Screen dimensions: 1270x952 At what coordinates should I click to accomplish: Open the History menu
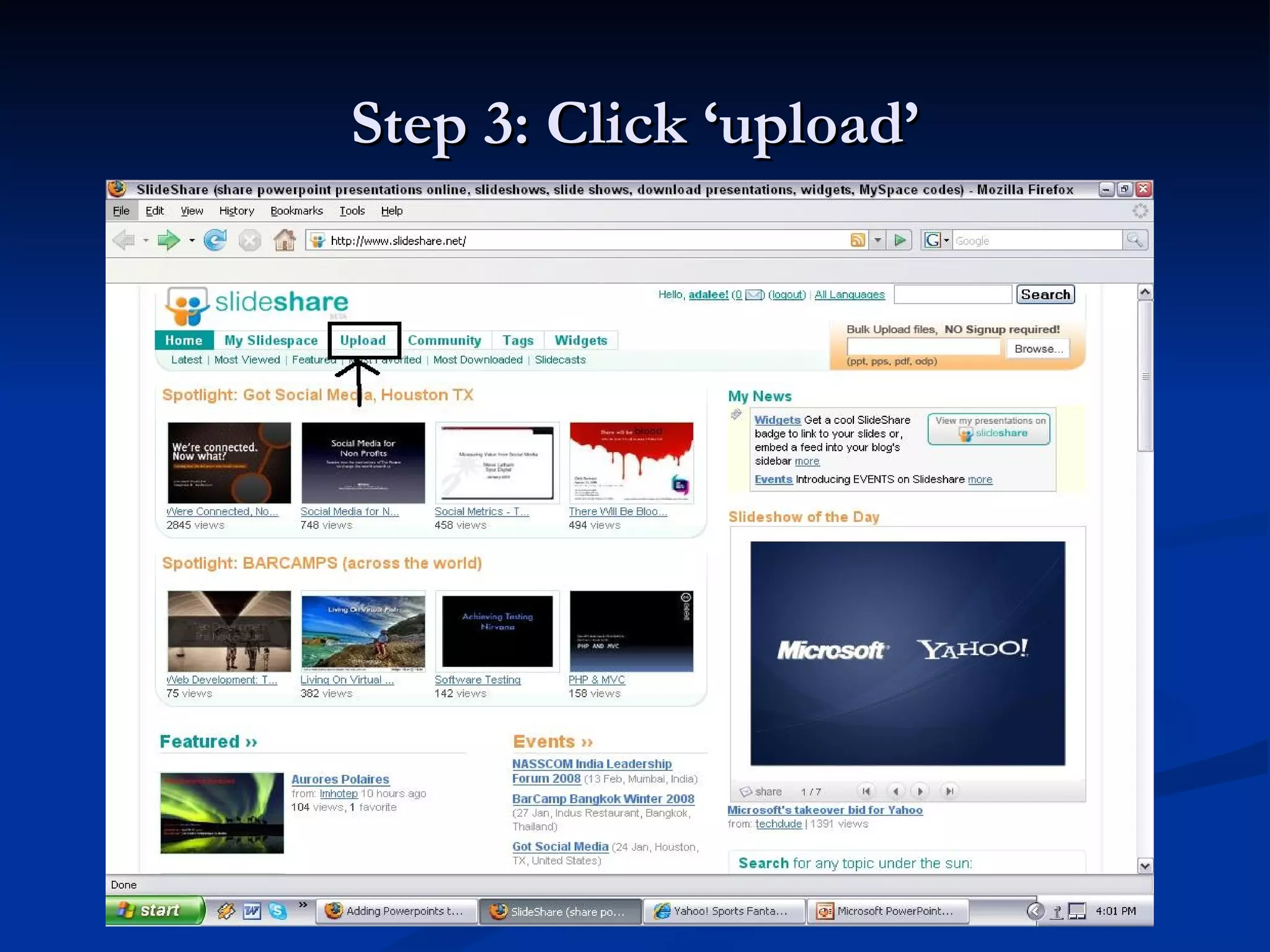point(236,211)
